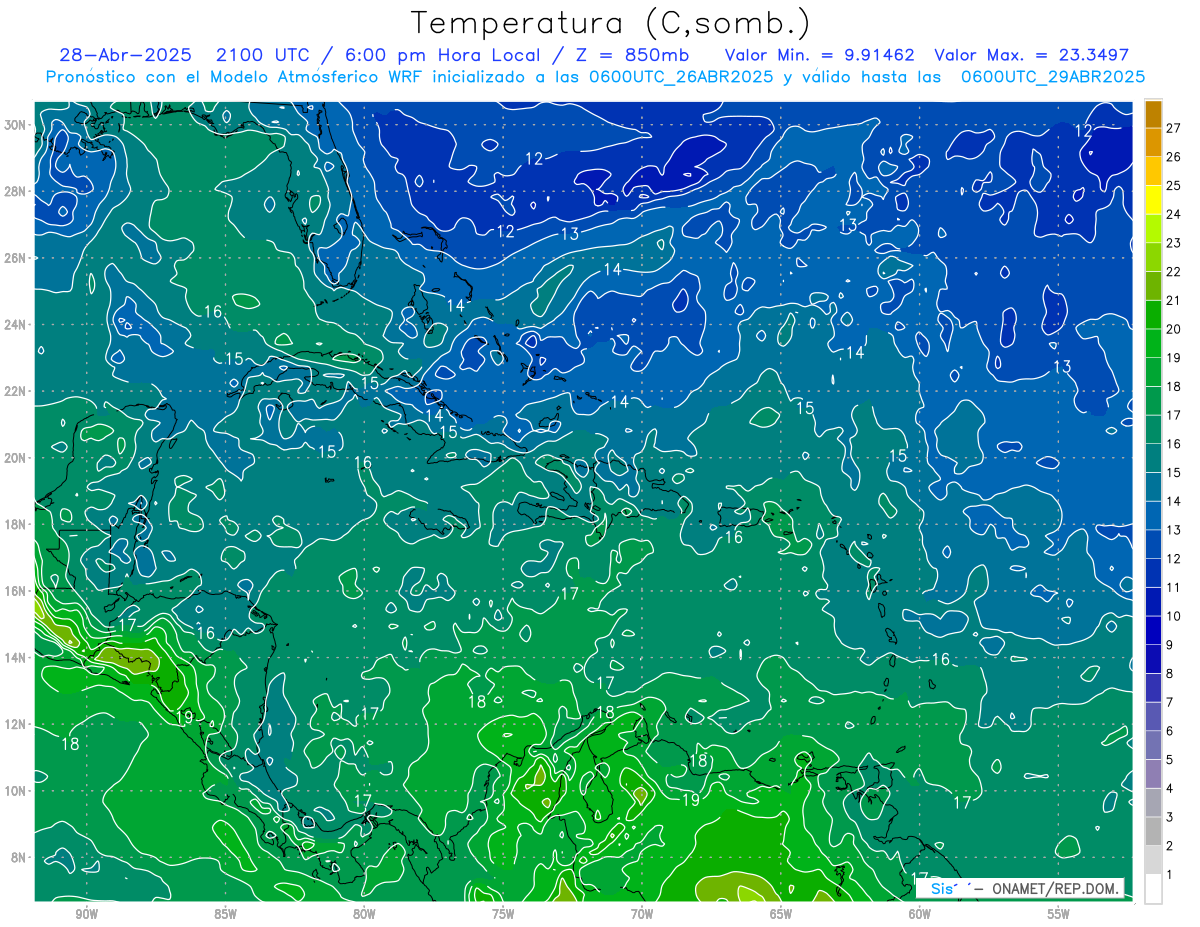This screenshot has width=1200, height=927.
Task: Click the '26N' latitude label
Action: coord(17,258)
